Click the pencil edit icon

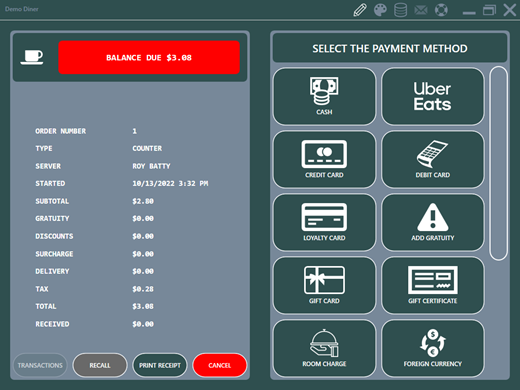(360, 10)
